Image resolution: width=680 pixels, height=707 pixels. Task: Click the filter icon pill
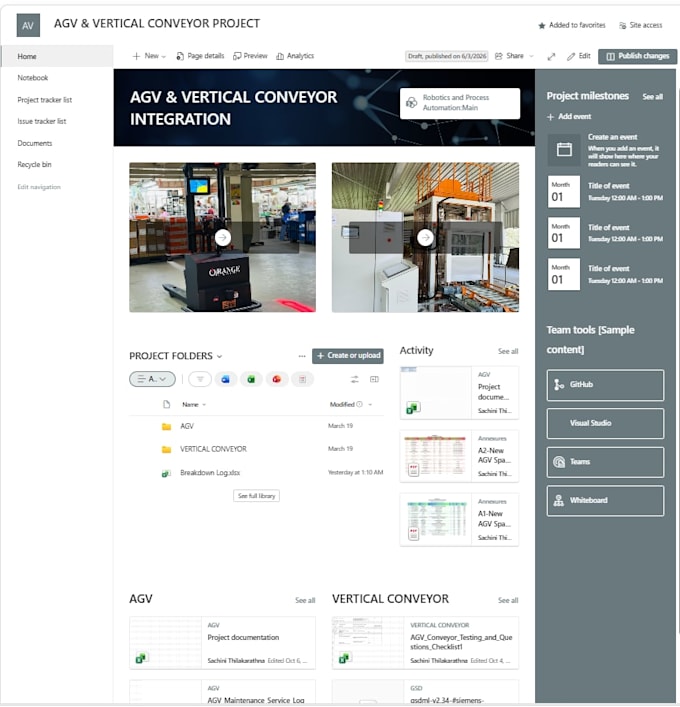(200, 379)
